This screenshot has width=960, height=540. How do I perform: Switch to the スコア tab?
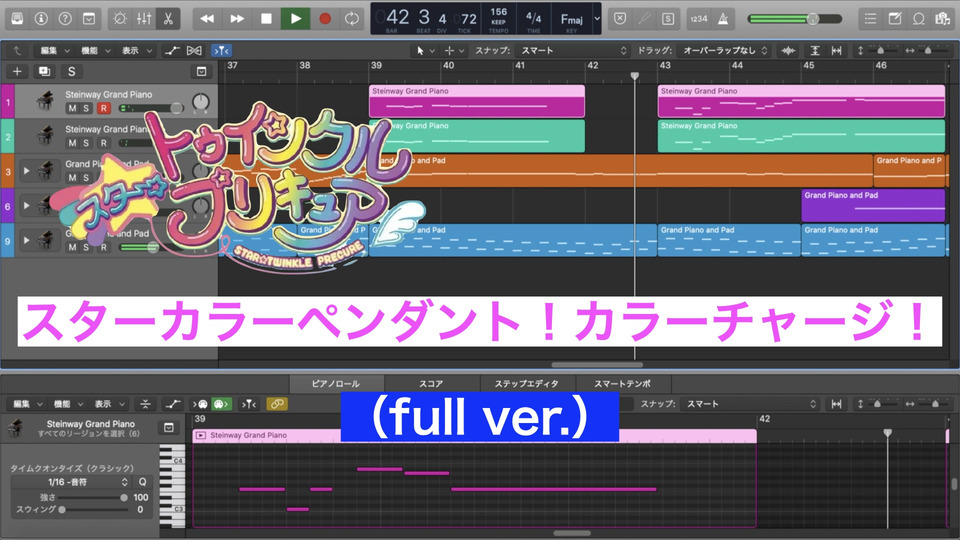431,384
